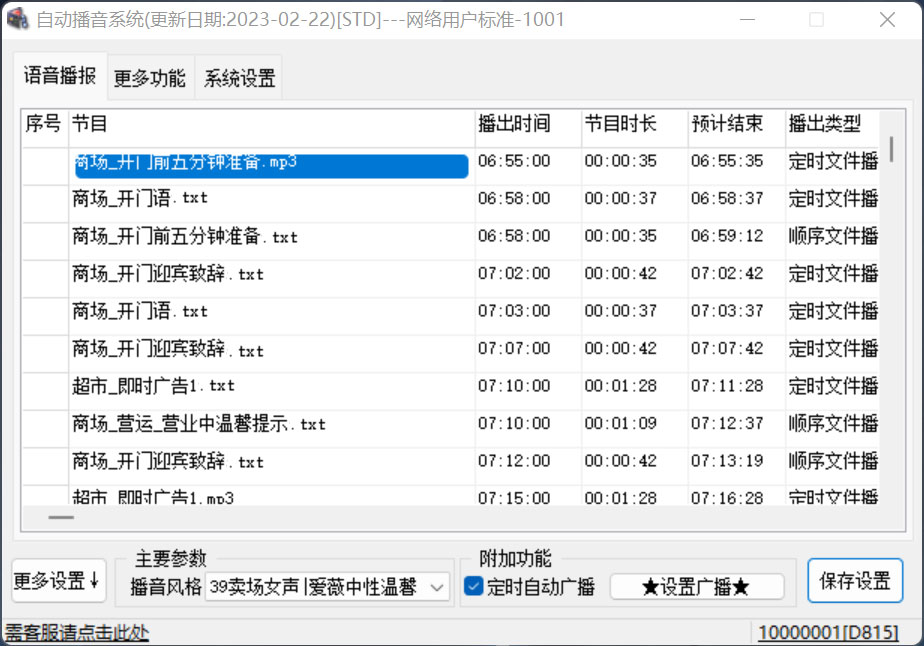924x646 pixels.
Task: Click the horizontal scrollbar thumb
Action: [x=61, y=517]
